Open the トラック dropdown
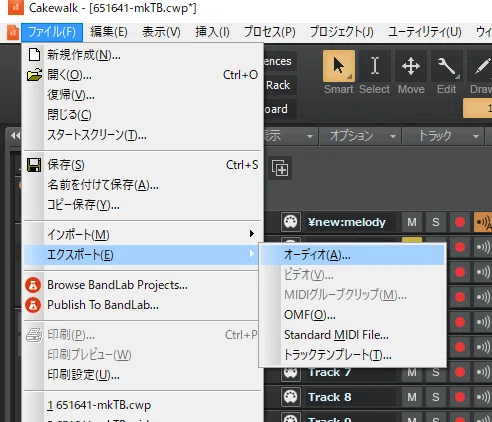 pos(443,136)
